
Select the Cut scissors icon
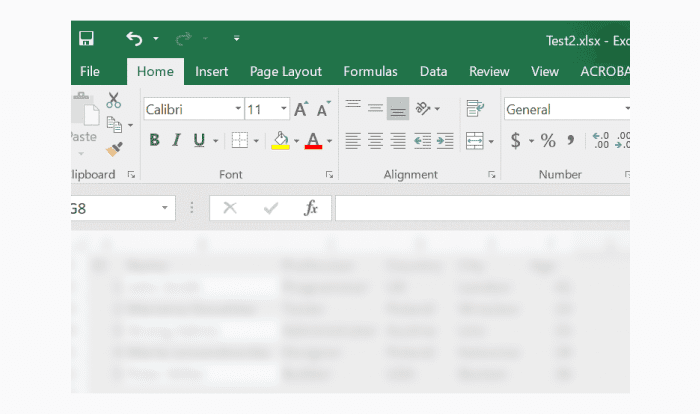pyautogui.click(x=113, y=100)
